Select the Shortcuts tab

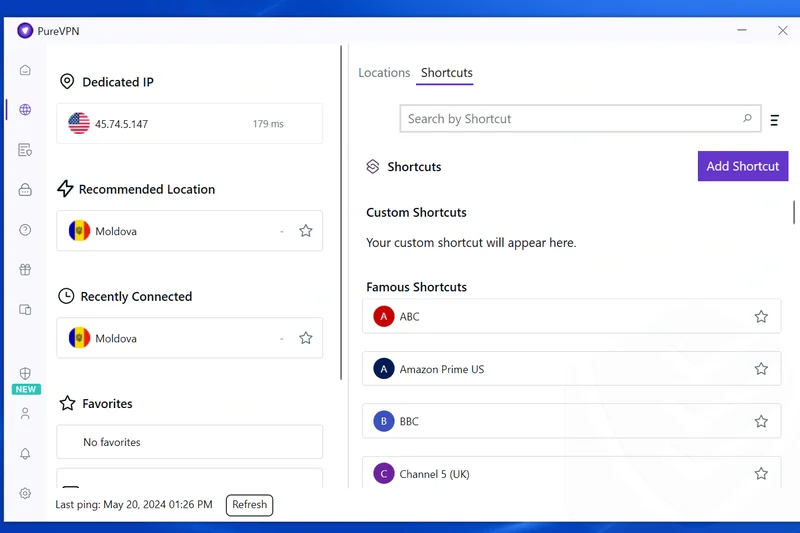coord(446,73)
